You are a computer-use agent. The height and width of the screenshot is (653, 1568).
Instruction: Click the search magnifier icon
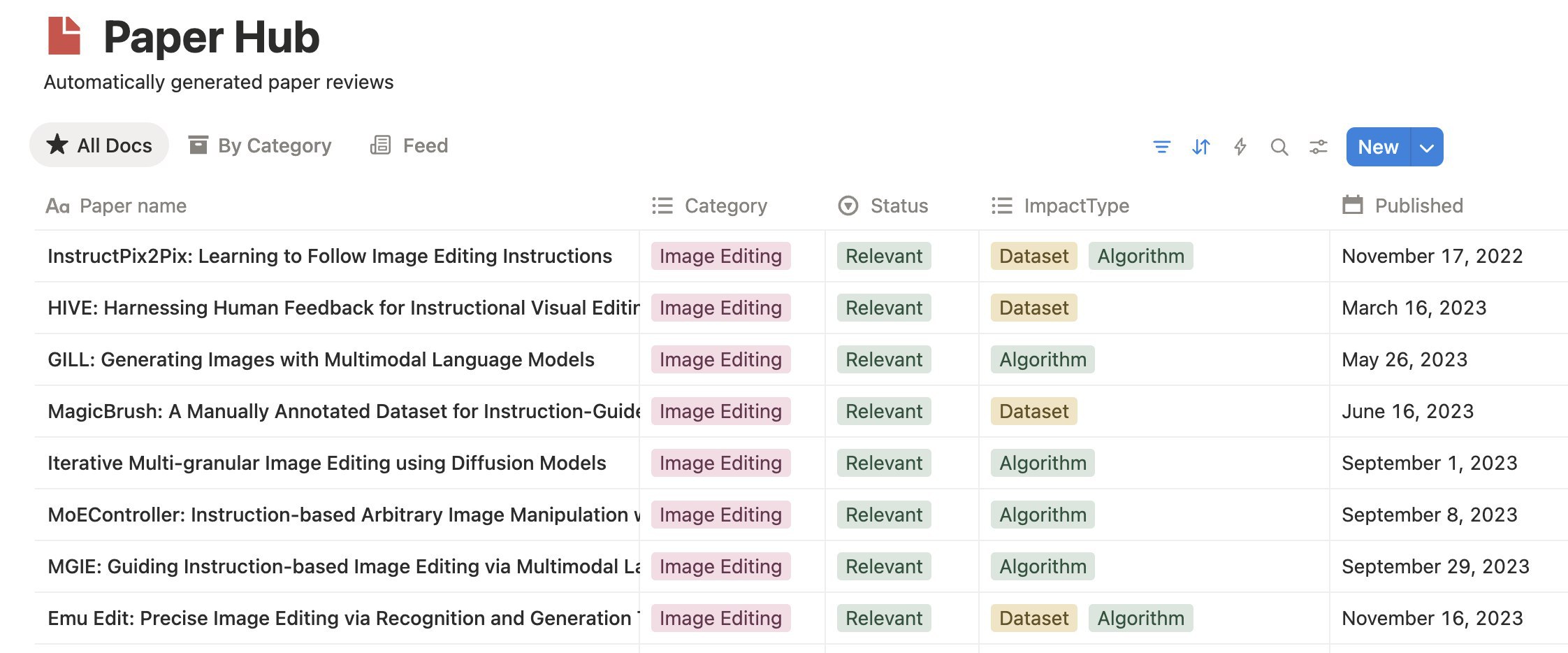pos(1279,147)
